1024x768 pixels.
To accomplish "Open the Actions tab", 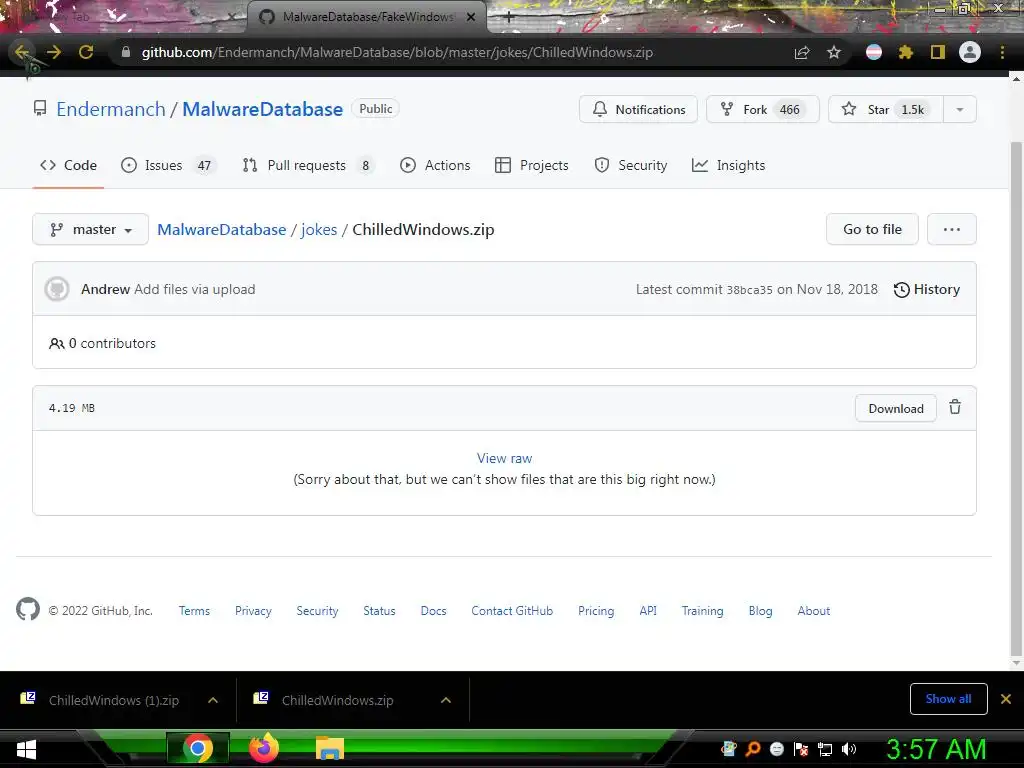I will click(x=435, y=165).
